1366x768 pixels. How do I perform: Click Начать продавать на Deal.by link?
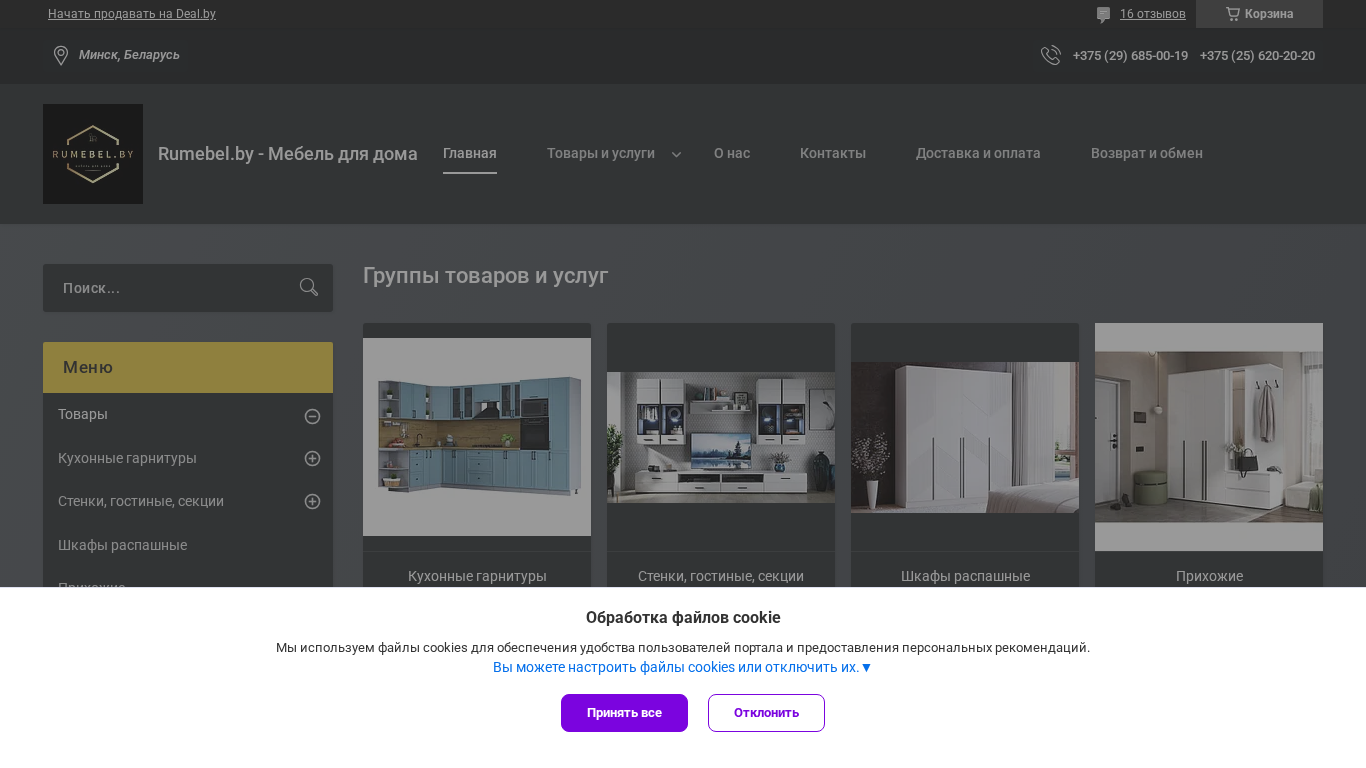[132, 14]
